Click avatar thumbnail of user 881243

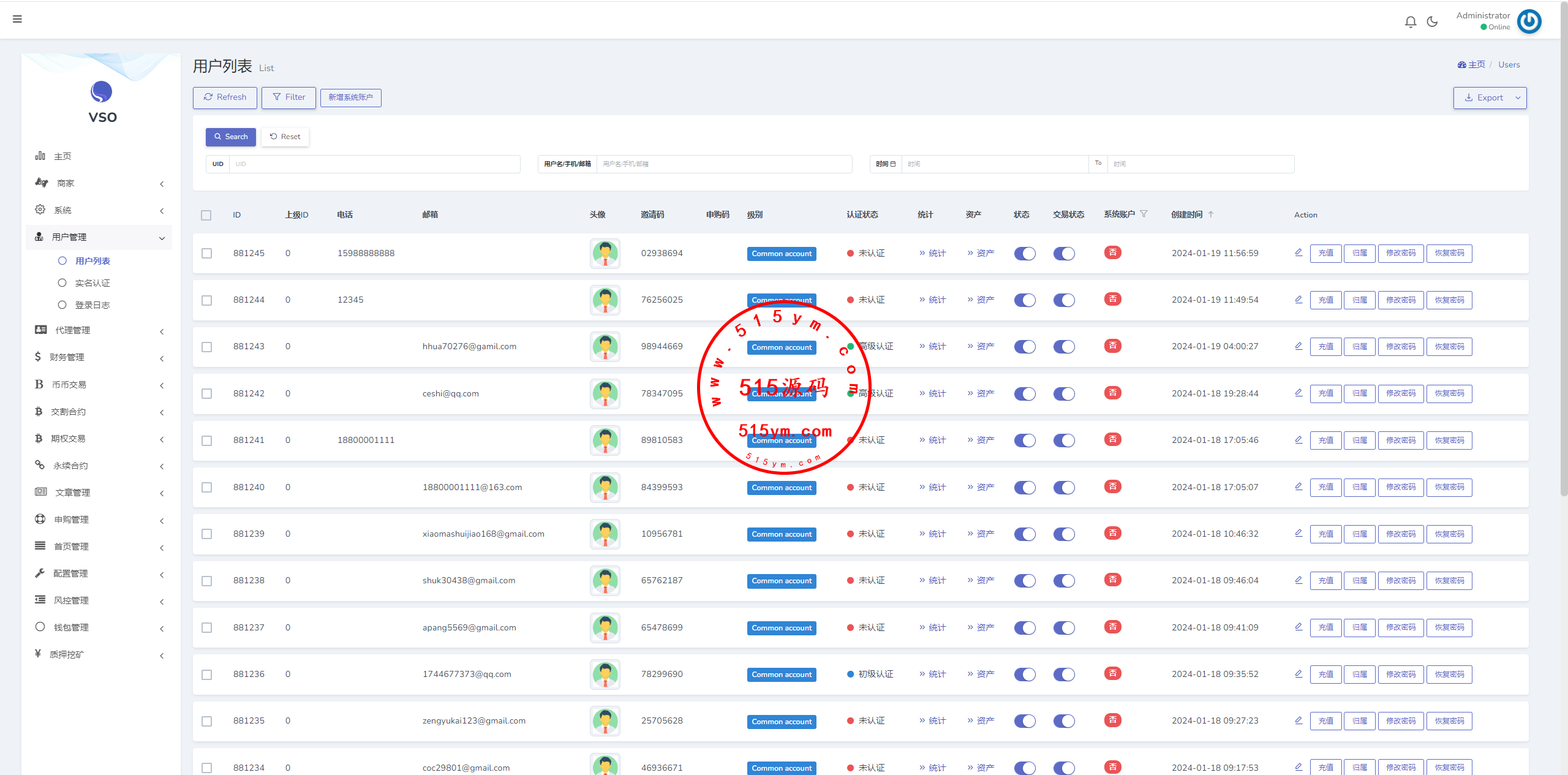605,347
